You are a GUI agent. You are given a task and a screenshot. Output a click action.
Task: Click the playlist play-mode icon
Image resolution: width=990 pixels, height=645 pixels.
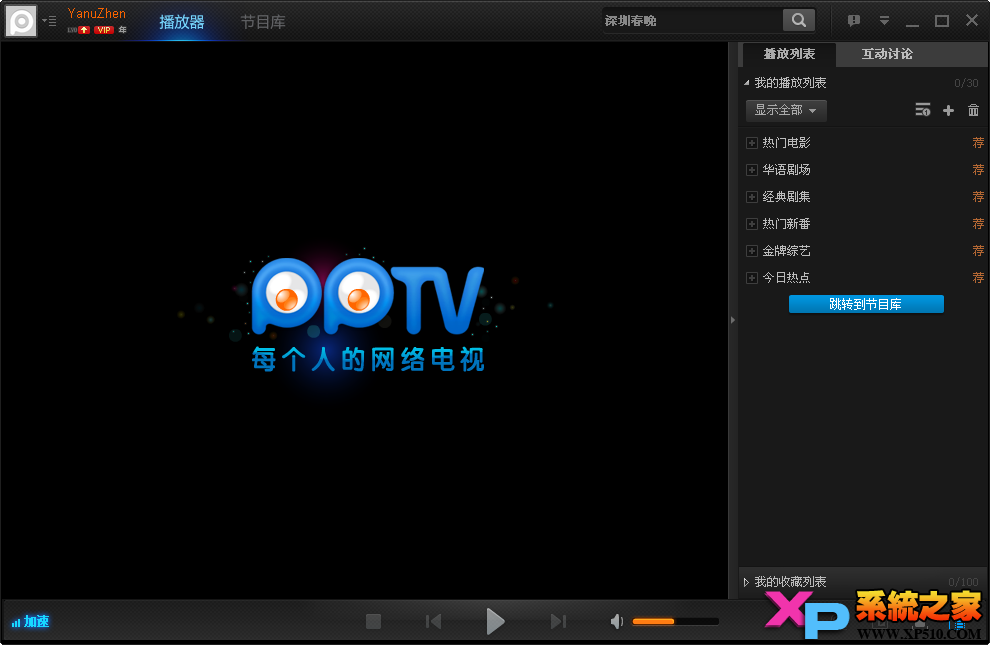tap(922, 110)
